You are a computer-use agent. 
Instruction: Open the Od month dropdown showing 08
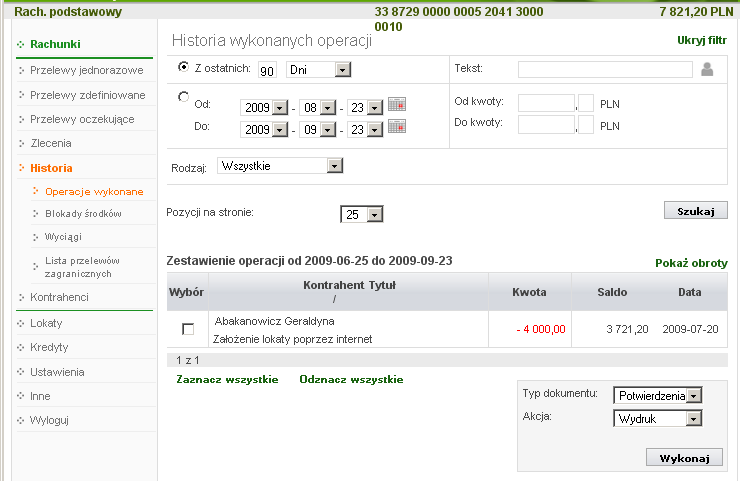point(318,108)
